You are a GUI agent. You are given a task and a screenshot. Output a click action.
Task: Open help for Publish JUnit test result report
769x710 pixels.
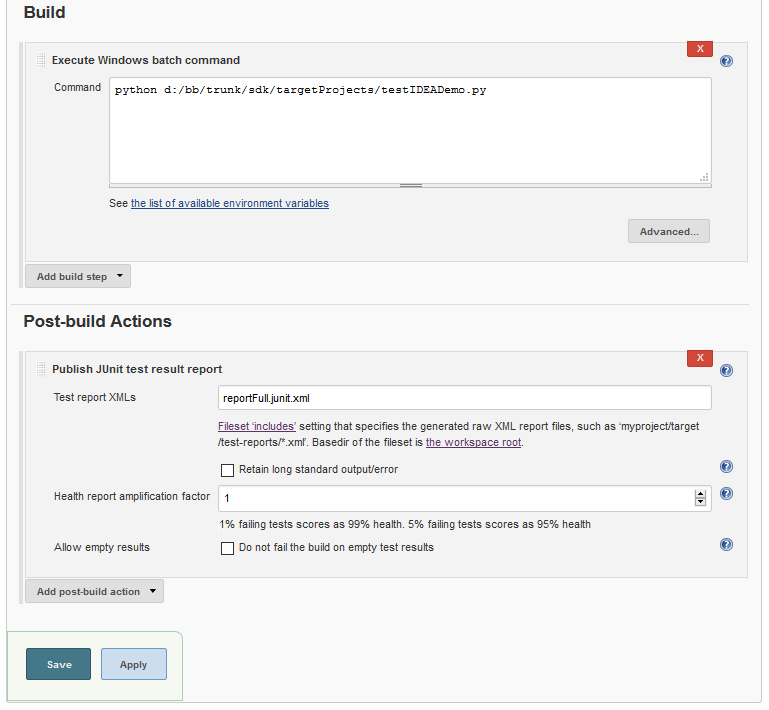(726, 370)
